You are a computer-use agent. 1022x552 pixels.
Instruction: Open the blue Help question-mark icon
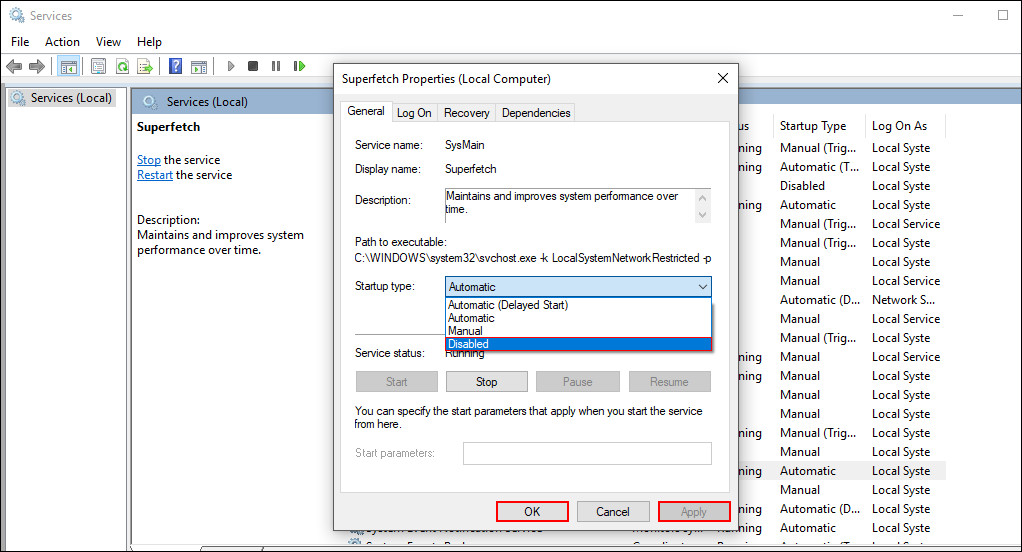tap(175, 66)
